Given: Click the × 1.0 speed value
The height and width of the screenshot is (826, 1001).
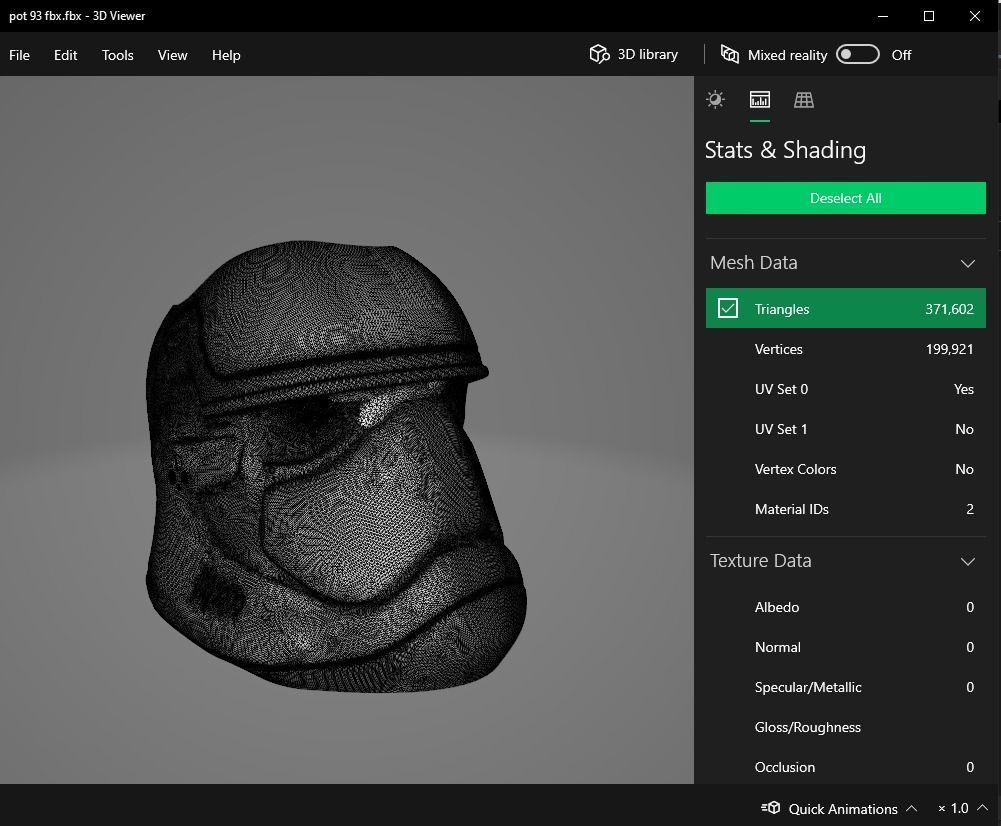Looking at the screenshot, I should click(953, 808).
